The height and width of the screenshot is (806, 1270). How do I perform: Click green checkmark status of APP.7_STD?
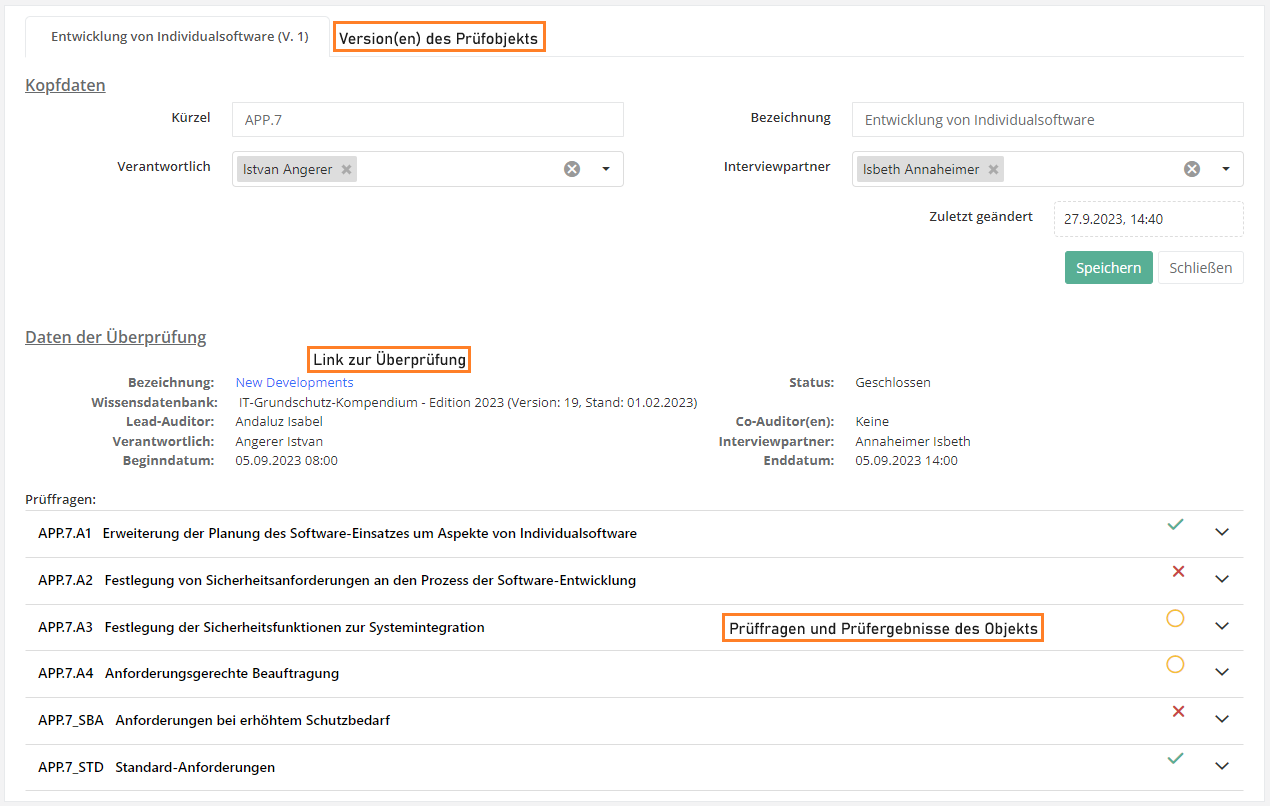1175,759
